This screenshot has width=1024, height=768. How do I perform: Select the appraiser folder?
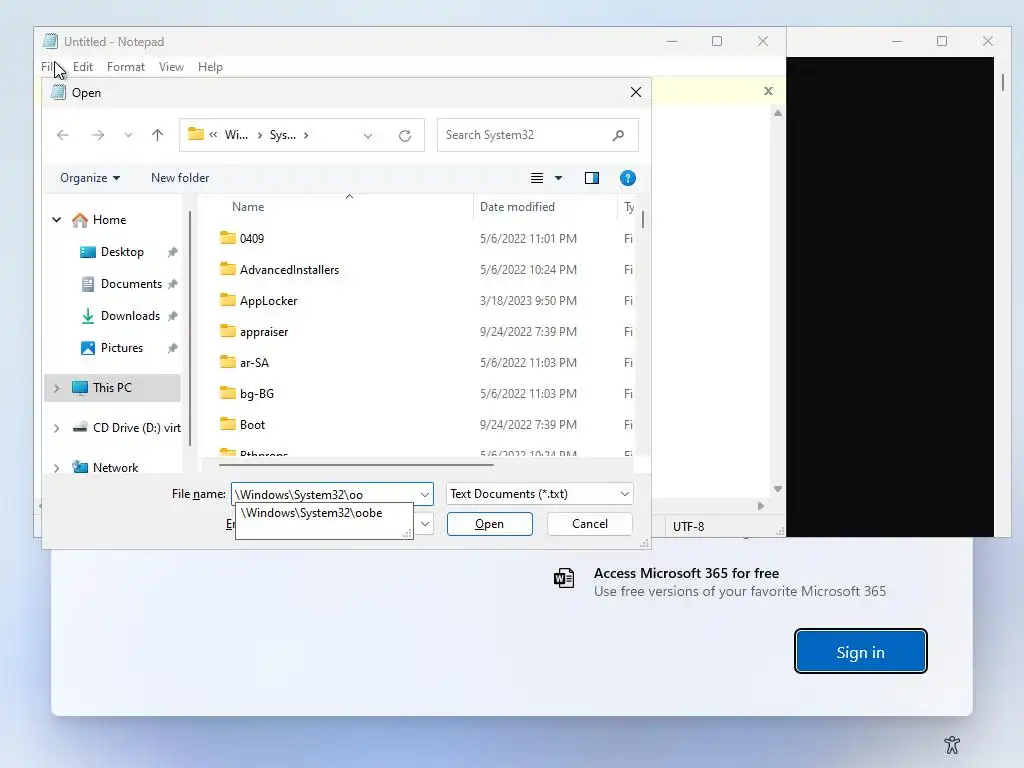tap(264, 332)
